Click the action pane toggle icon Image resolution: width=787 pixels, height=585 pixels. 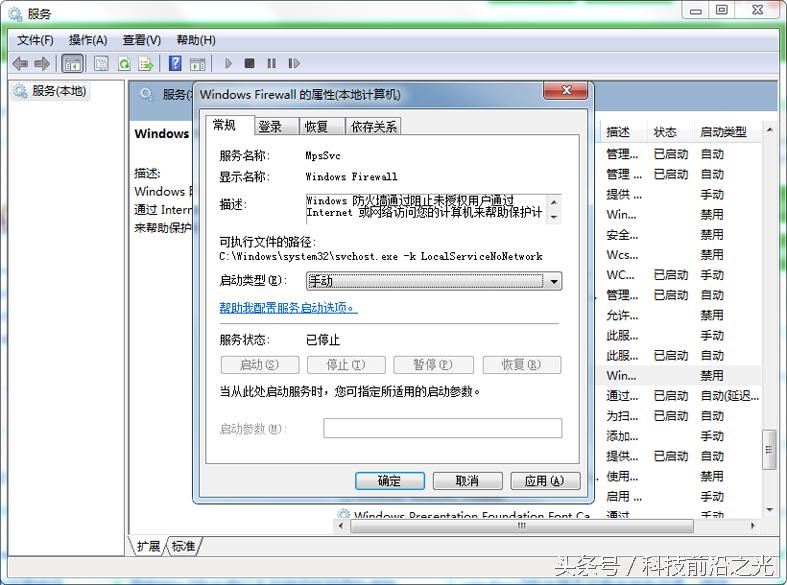198,64
